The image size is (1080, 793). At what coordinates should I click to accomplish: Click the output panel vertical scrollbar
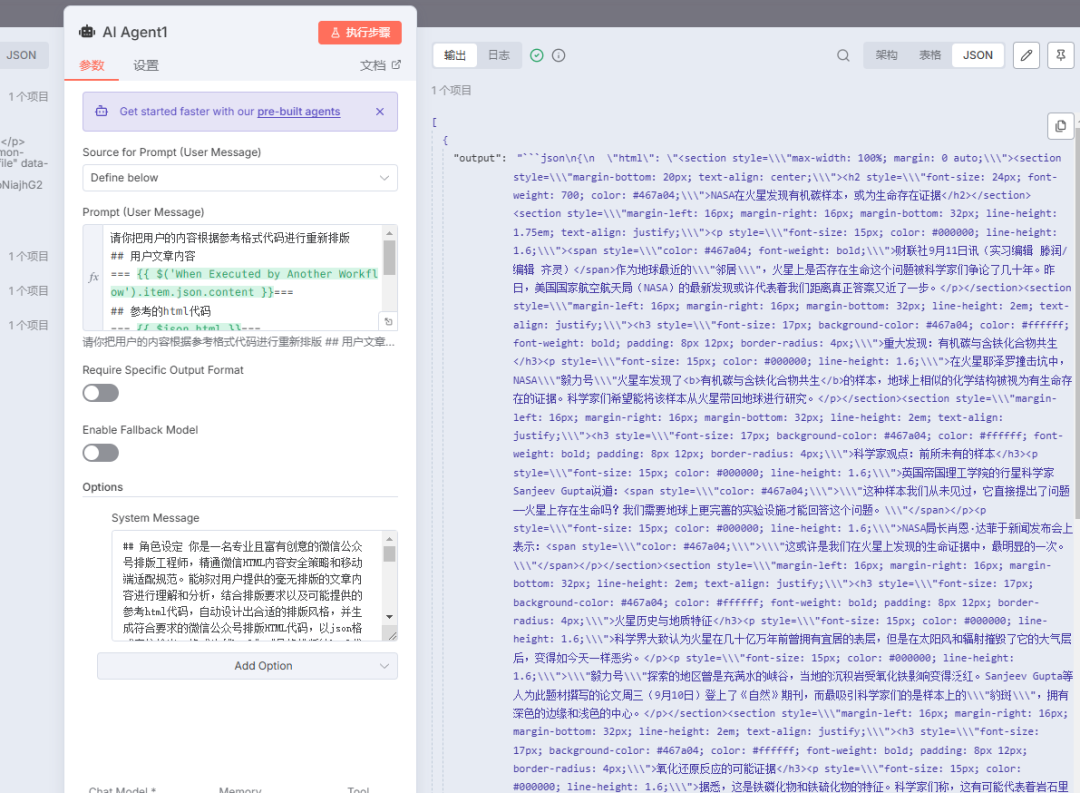(1077, 324)
